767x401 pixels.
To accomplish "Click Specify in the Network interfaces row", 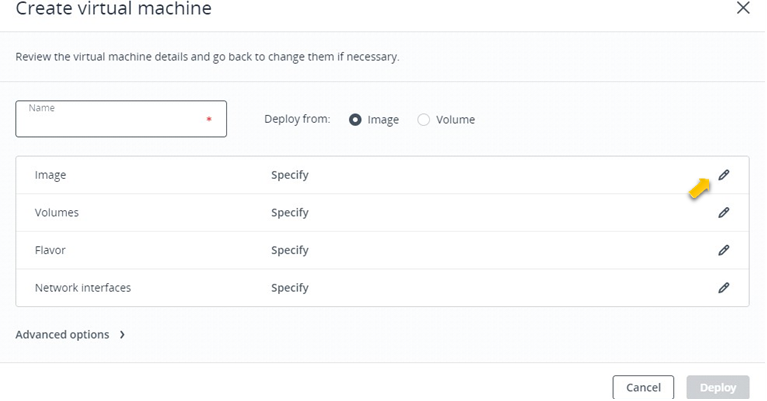I will tap(290, 288).
